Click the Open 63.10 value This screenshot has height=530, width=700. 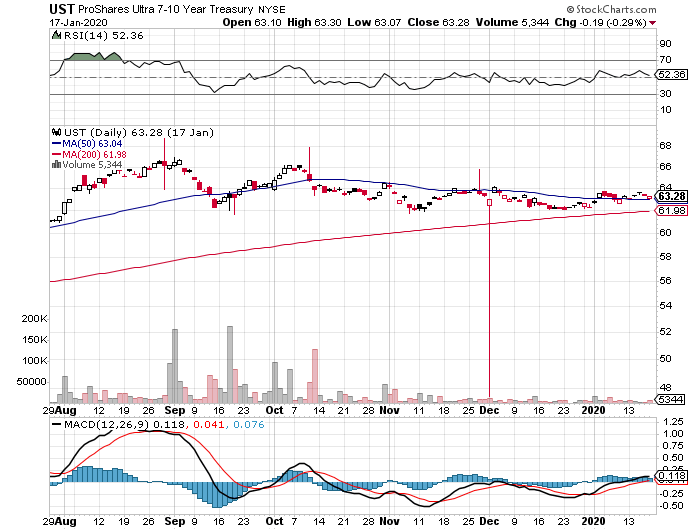click(x=252, y=22)
